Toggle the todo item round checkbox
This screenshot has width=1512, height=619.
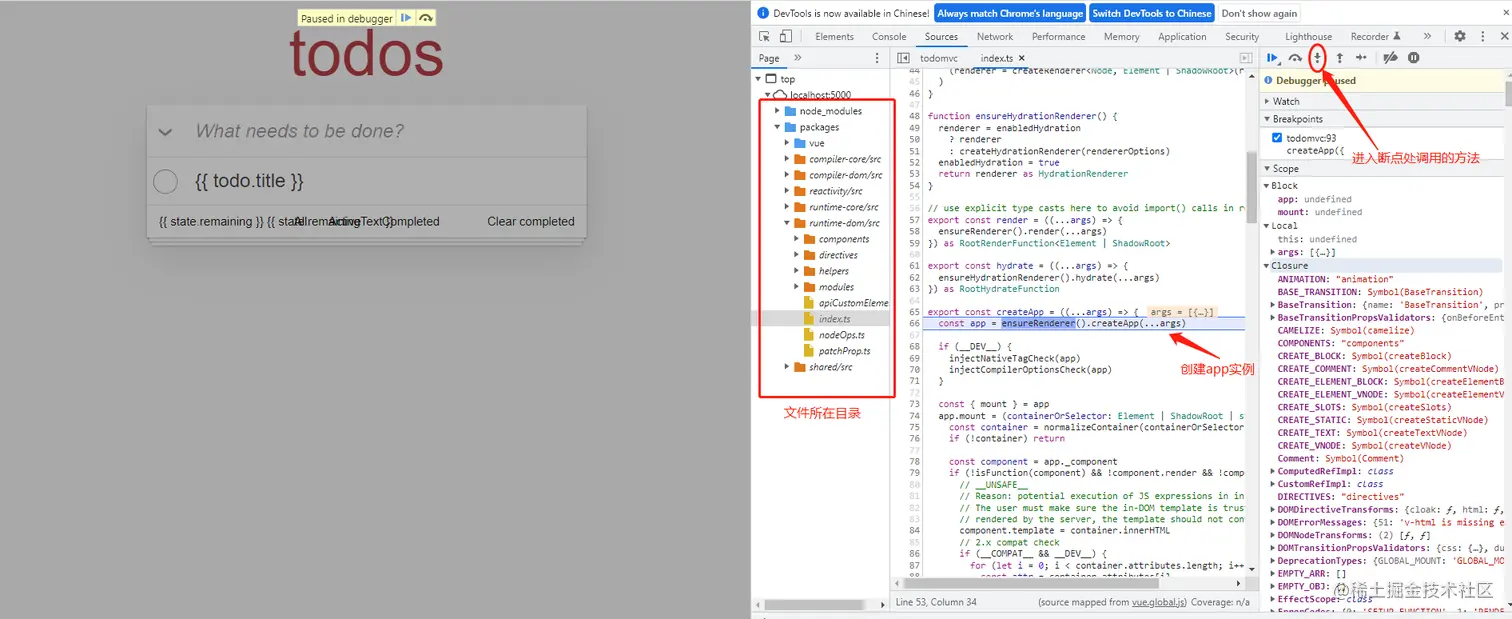(x=165, y=181)
